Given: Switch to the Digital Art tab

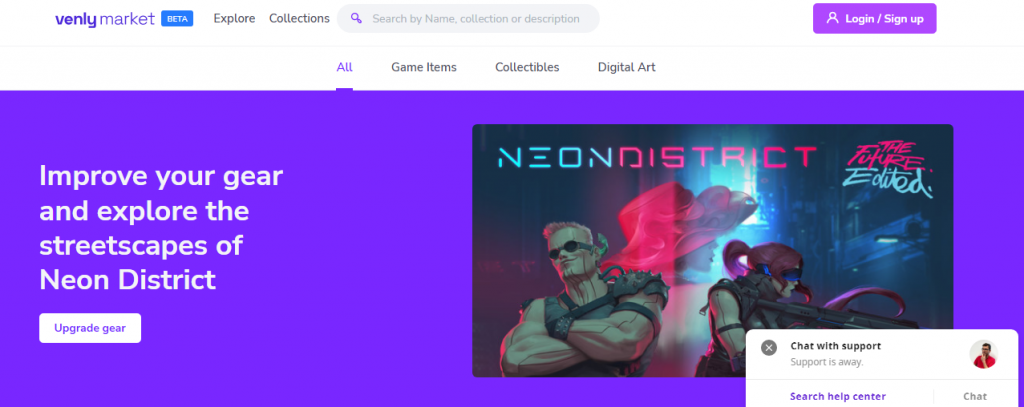Looking at the screenshot, I should (626, 67).
